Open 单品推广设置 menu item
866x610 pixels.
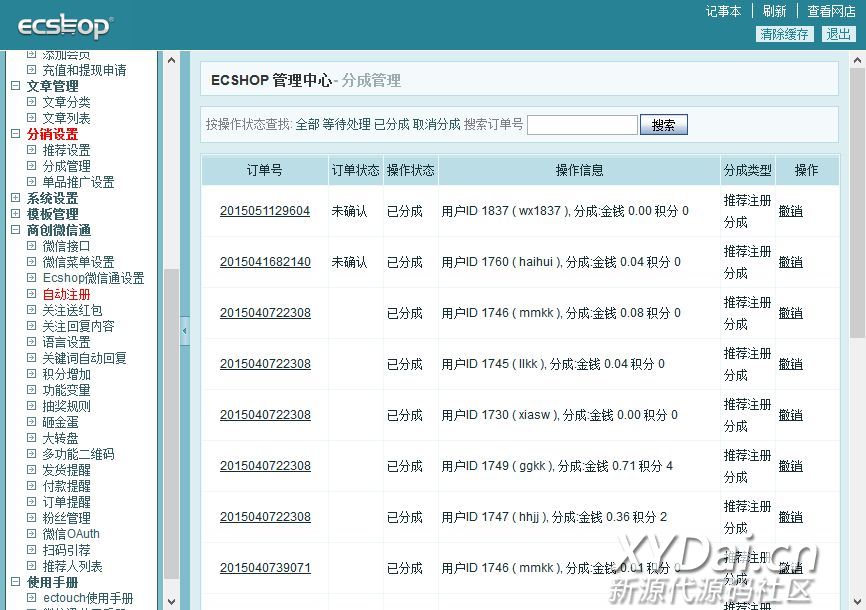[x=78, y=182]
